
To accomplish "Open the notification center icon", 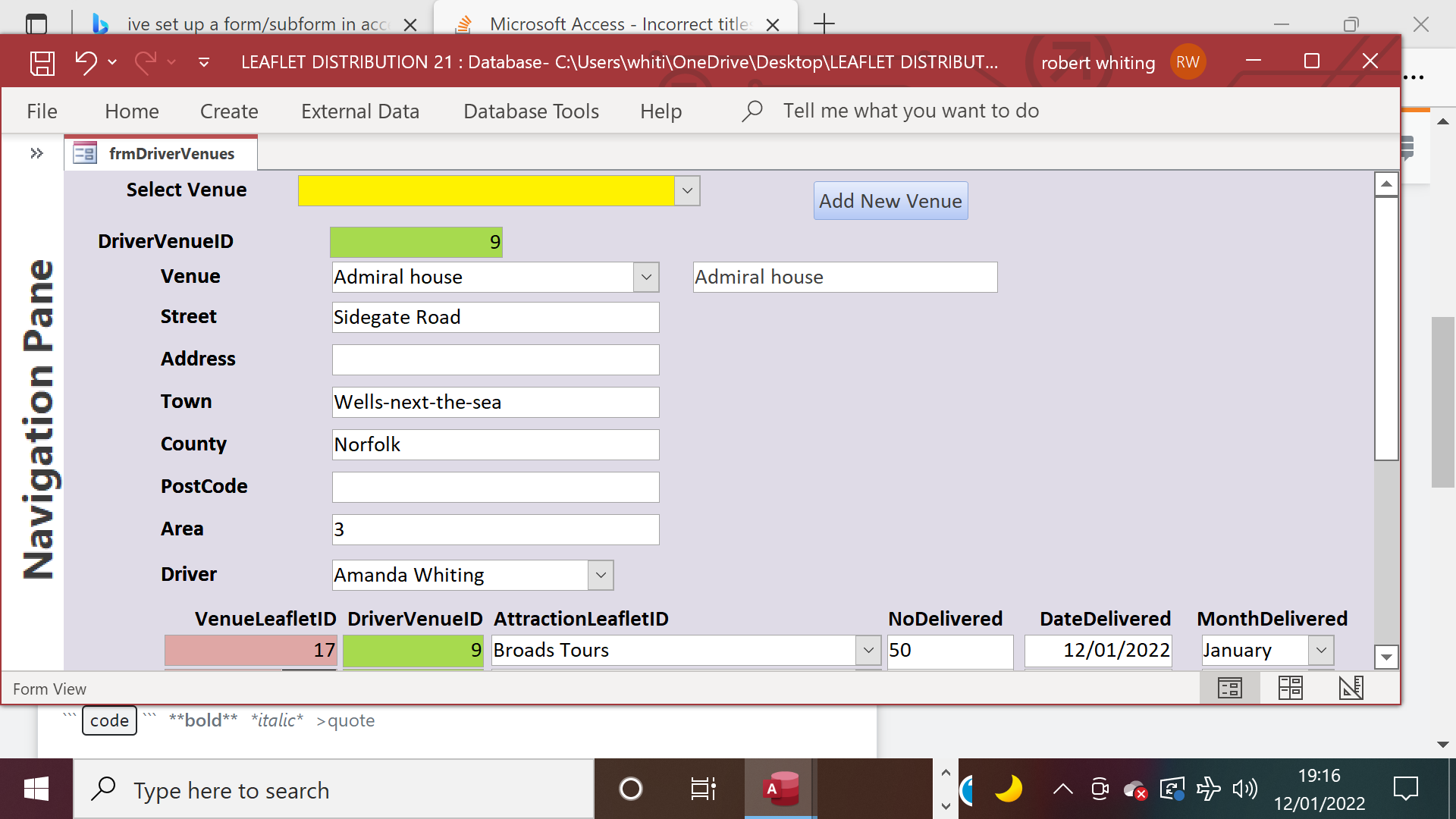I will pos(1405,789).
